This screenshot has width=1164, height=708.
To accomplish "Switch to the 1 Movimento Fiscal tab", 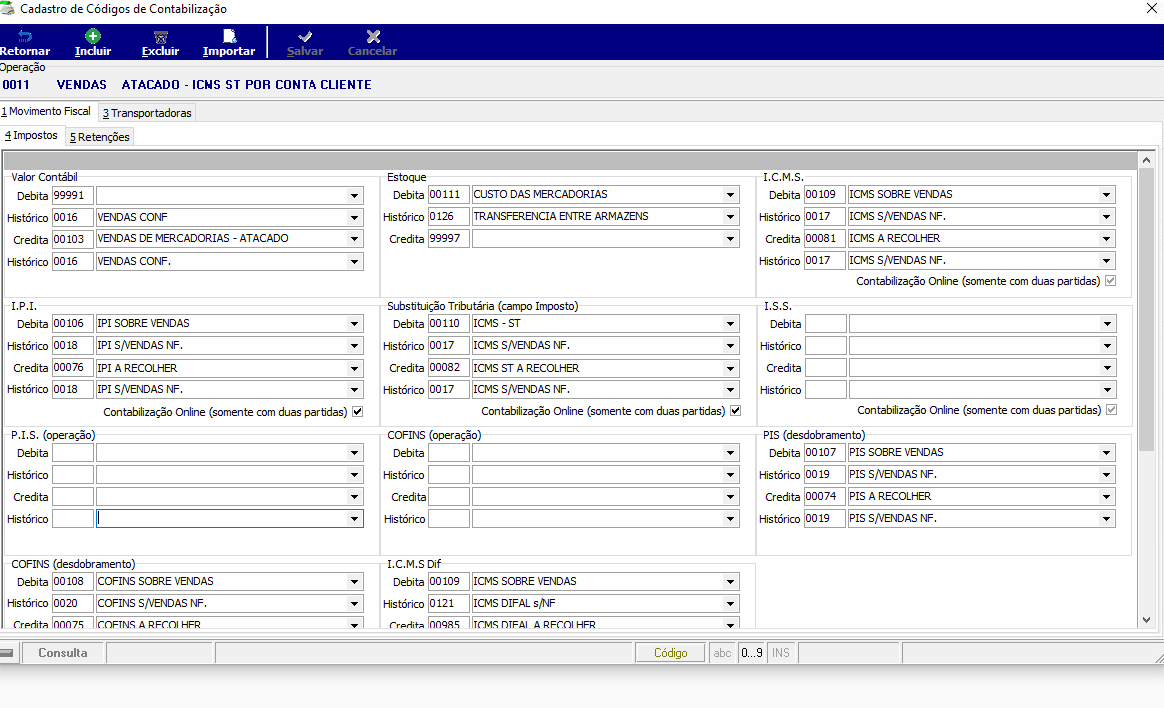I will pyautogui.click(x=46, y=111).
